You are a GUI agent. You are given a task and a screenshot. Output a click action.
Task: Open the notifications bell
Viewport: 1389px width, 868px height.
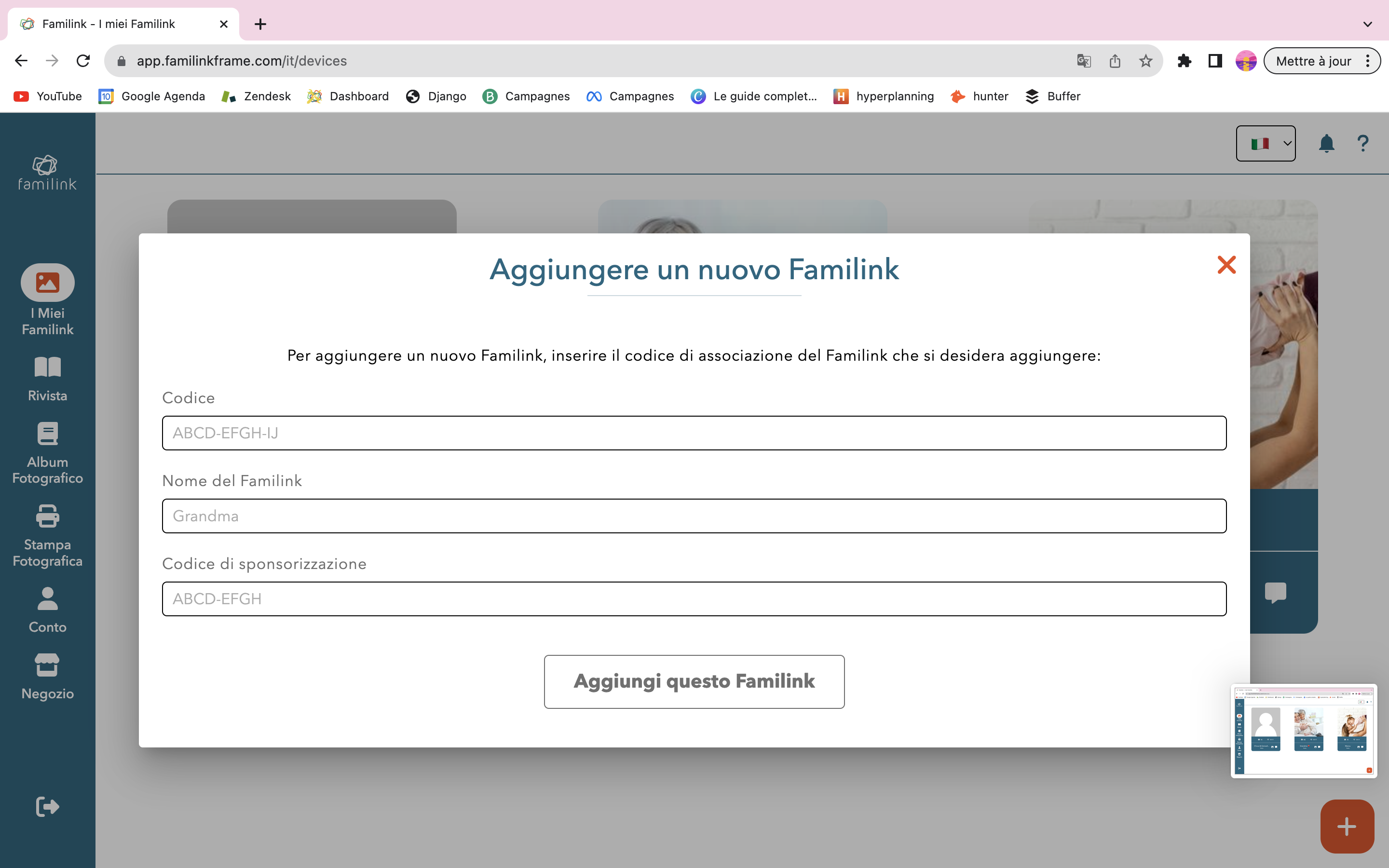click(x=1326, y=144)
